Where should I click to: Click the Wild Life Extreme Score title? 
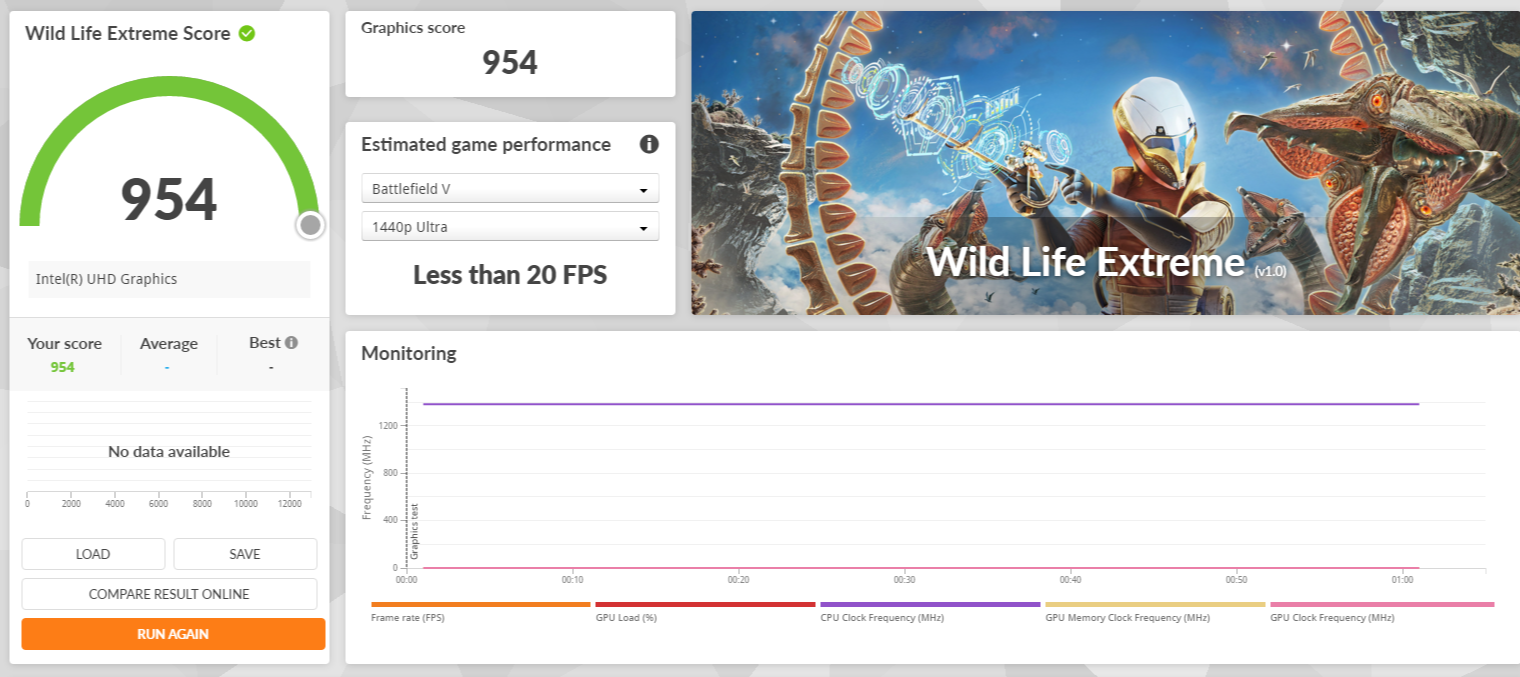pyautogui.click(x=127, y=33)
